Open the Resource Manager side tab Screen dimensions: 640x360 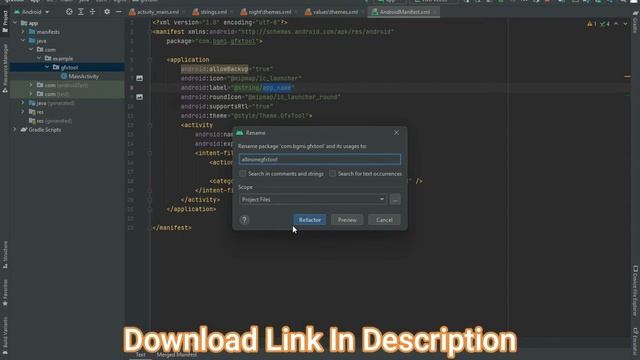click(5, 69)
